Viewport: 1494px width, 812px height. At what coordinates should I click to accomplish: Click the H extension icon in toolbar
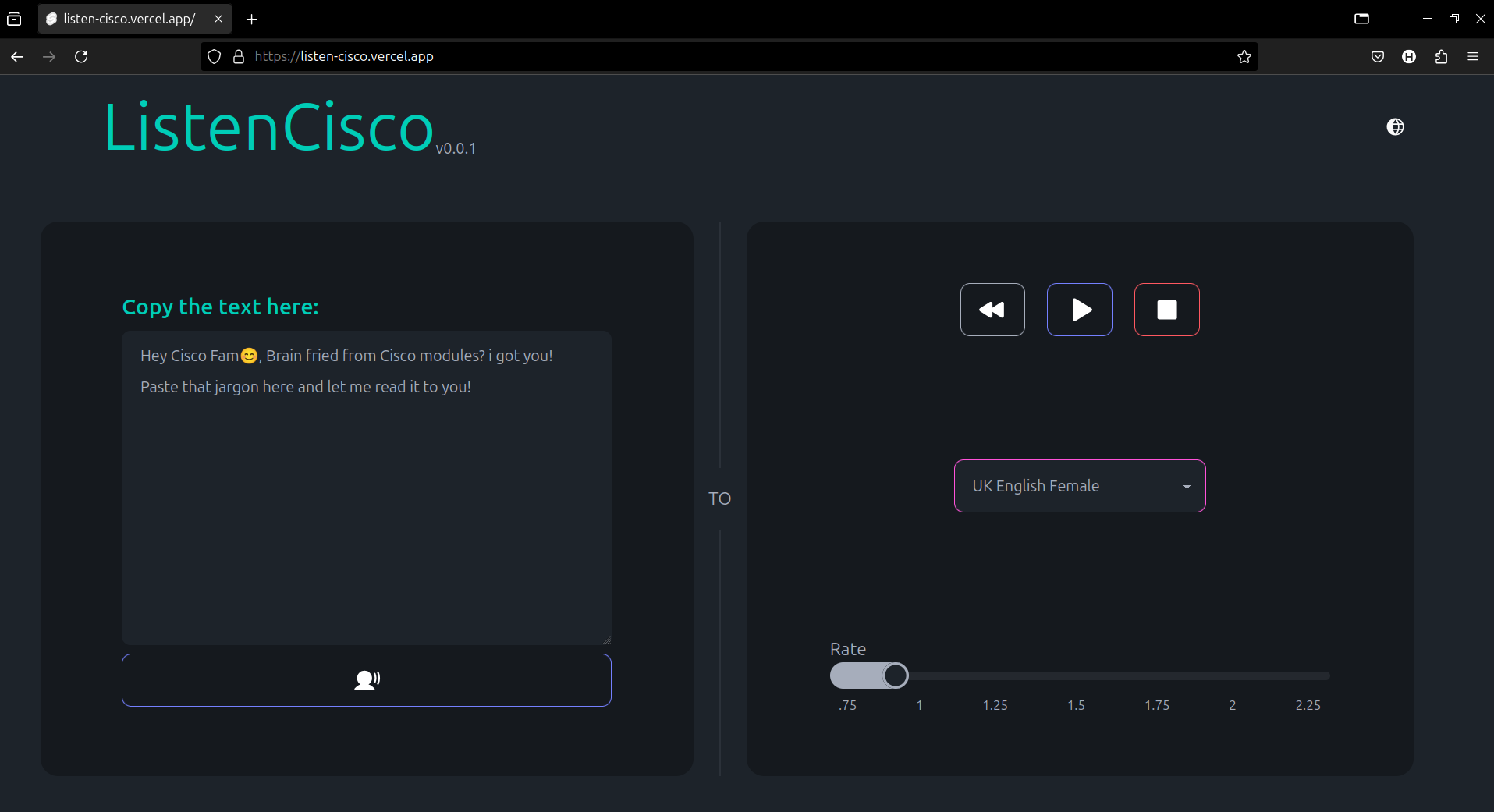(x=1409, y=56)
